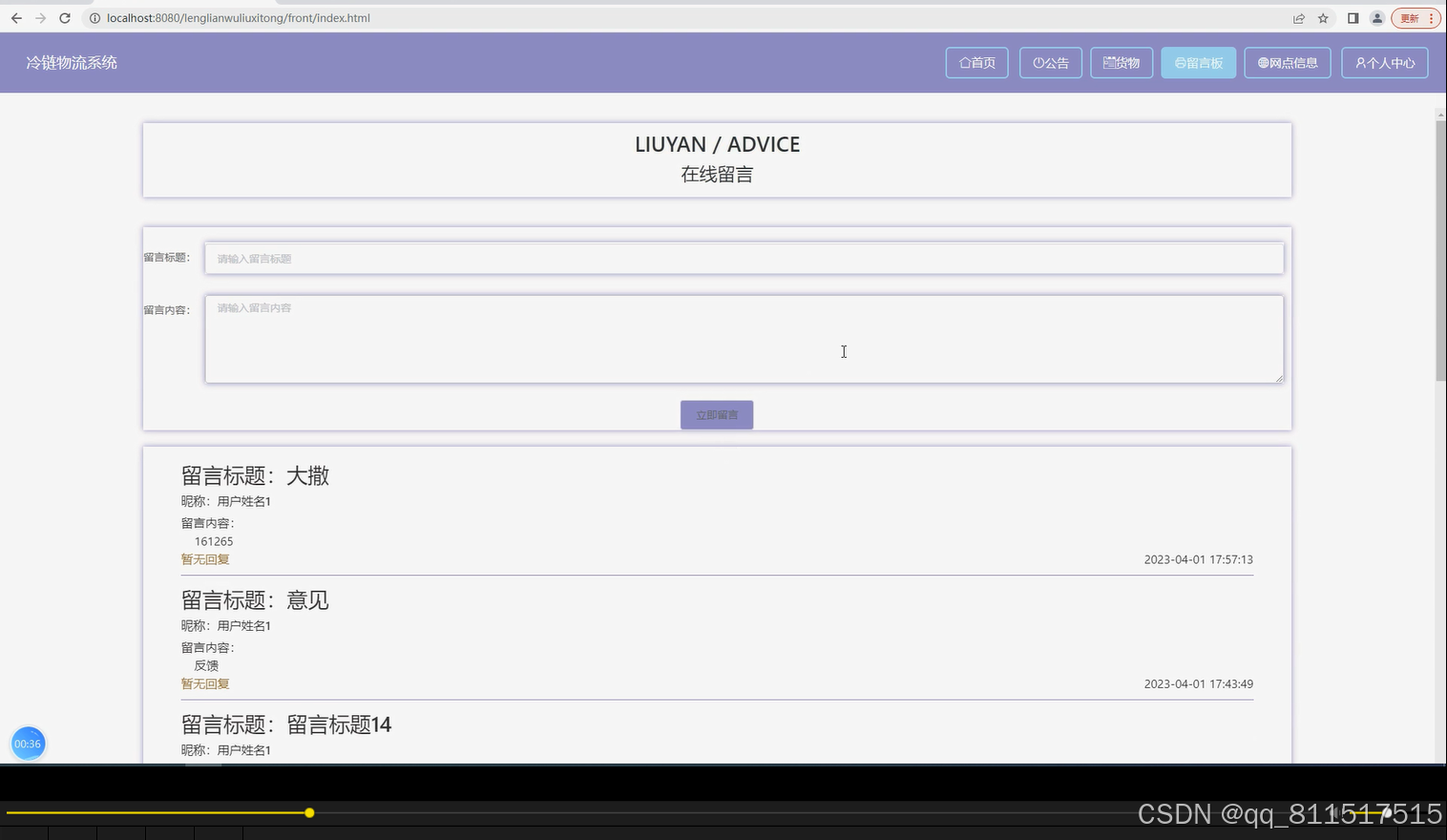Open 网点信息 via its globe icon

coord(1262,61)
